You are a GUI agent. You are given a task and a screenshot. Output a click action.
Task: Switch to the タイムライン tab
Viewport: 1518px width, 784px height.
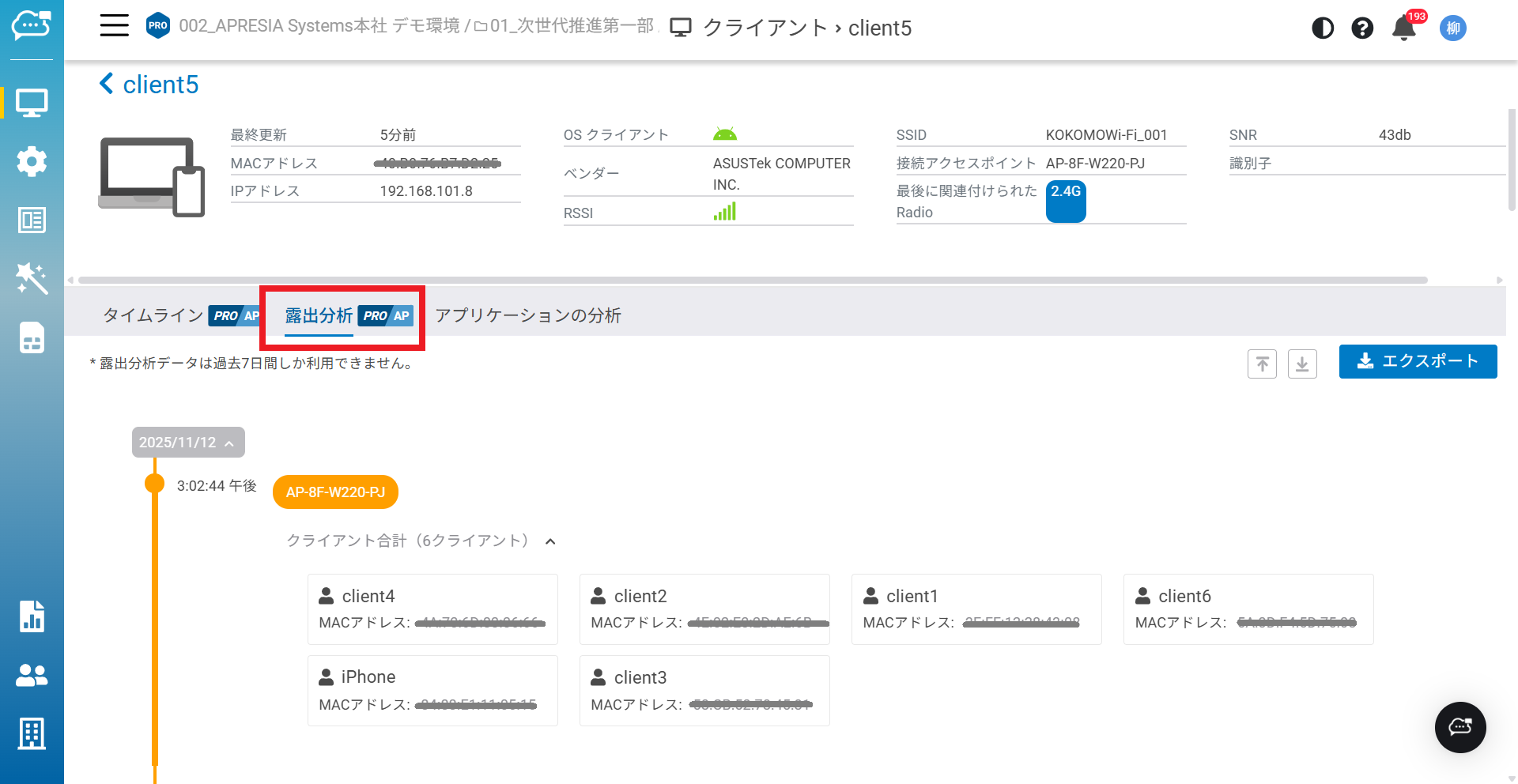[x=153, y=315]
